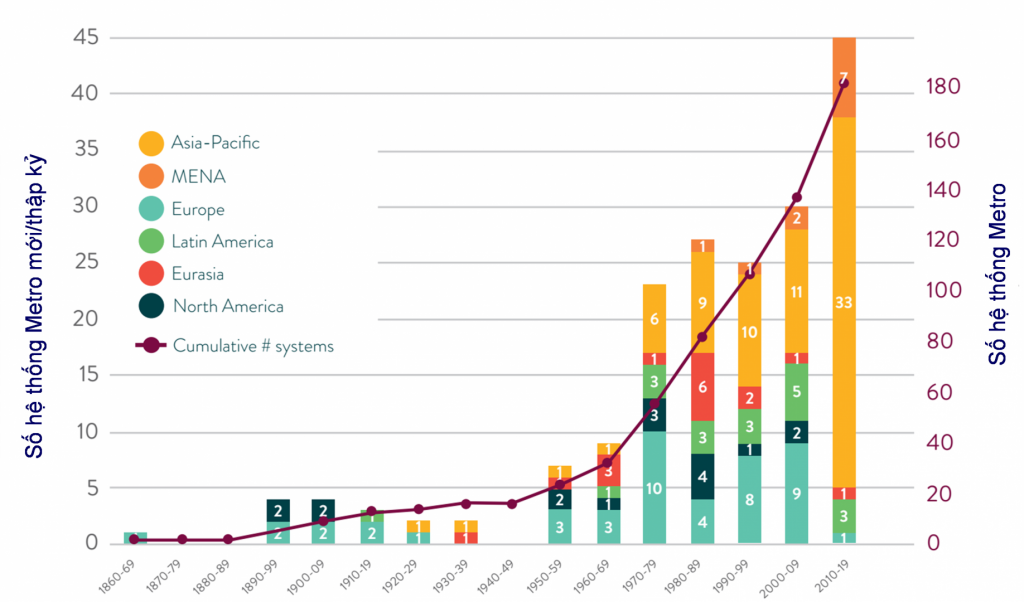Click the cumulative line point at 1940-49
The height and width of the screenshot is (602, 1024).
point(512,504)
